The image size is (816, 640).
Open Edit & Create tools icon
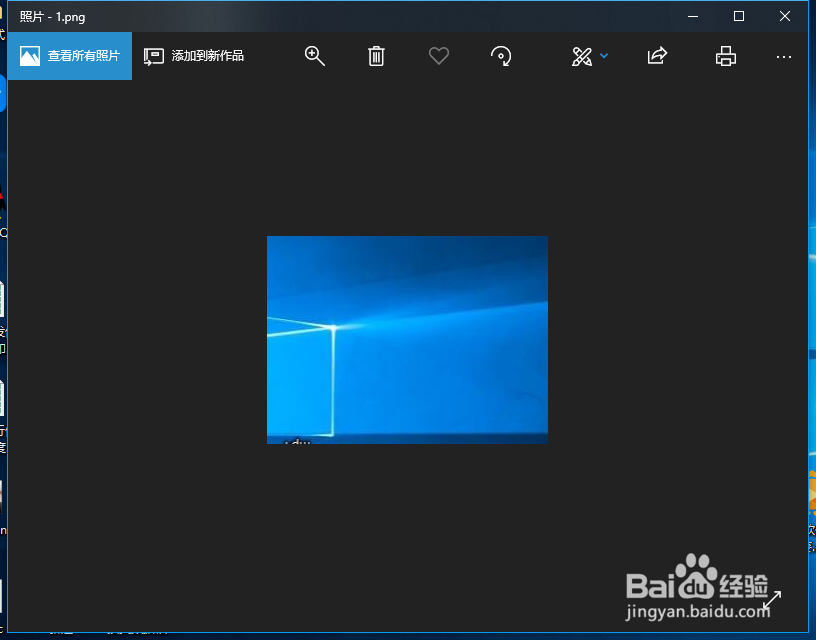pos(582,56)
